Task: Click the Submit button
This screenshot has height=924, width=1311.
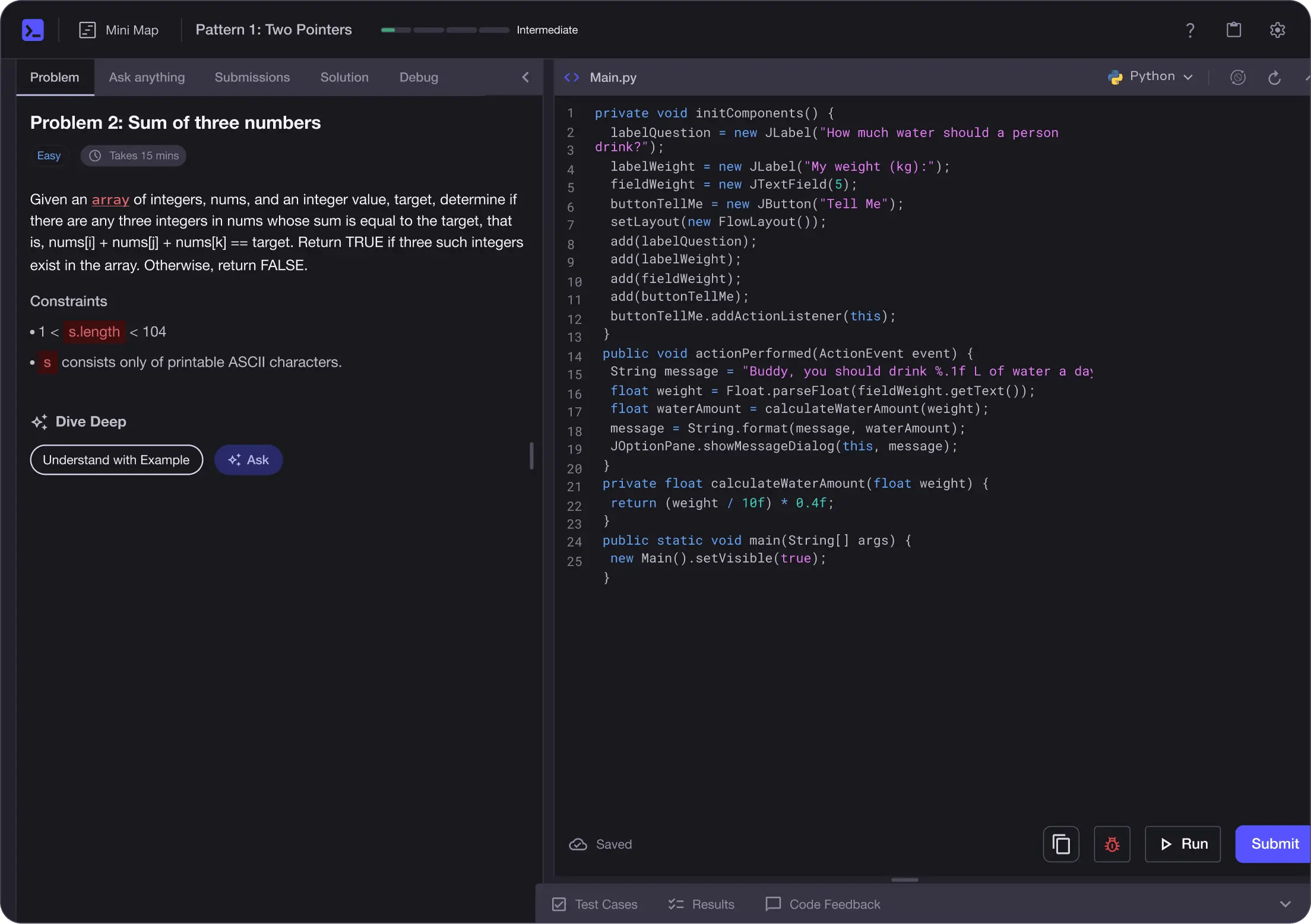Action: pos(1274,844)
